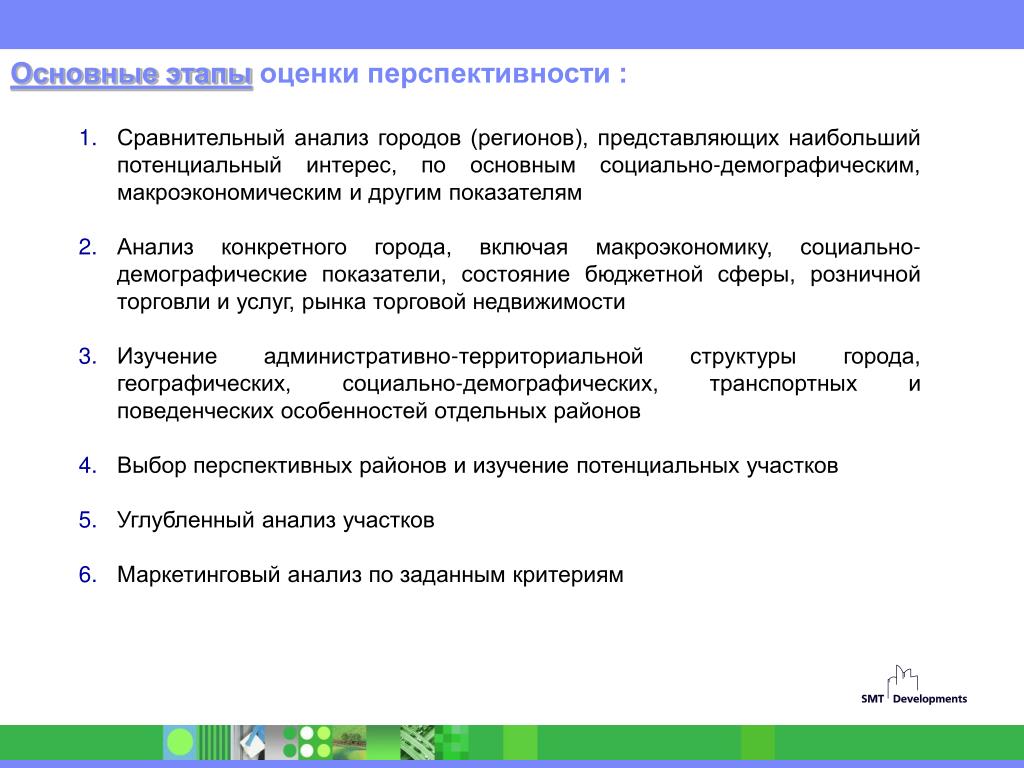Image resolution: width=1024 pixels, height=768 pixels.
Task: Select item 4 "Выбор перспективных районов"
Action: 282,466
